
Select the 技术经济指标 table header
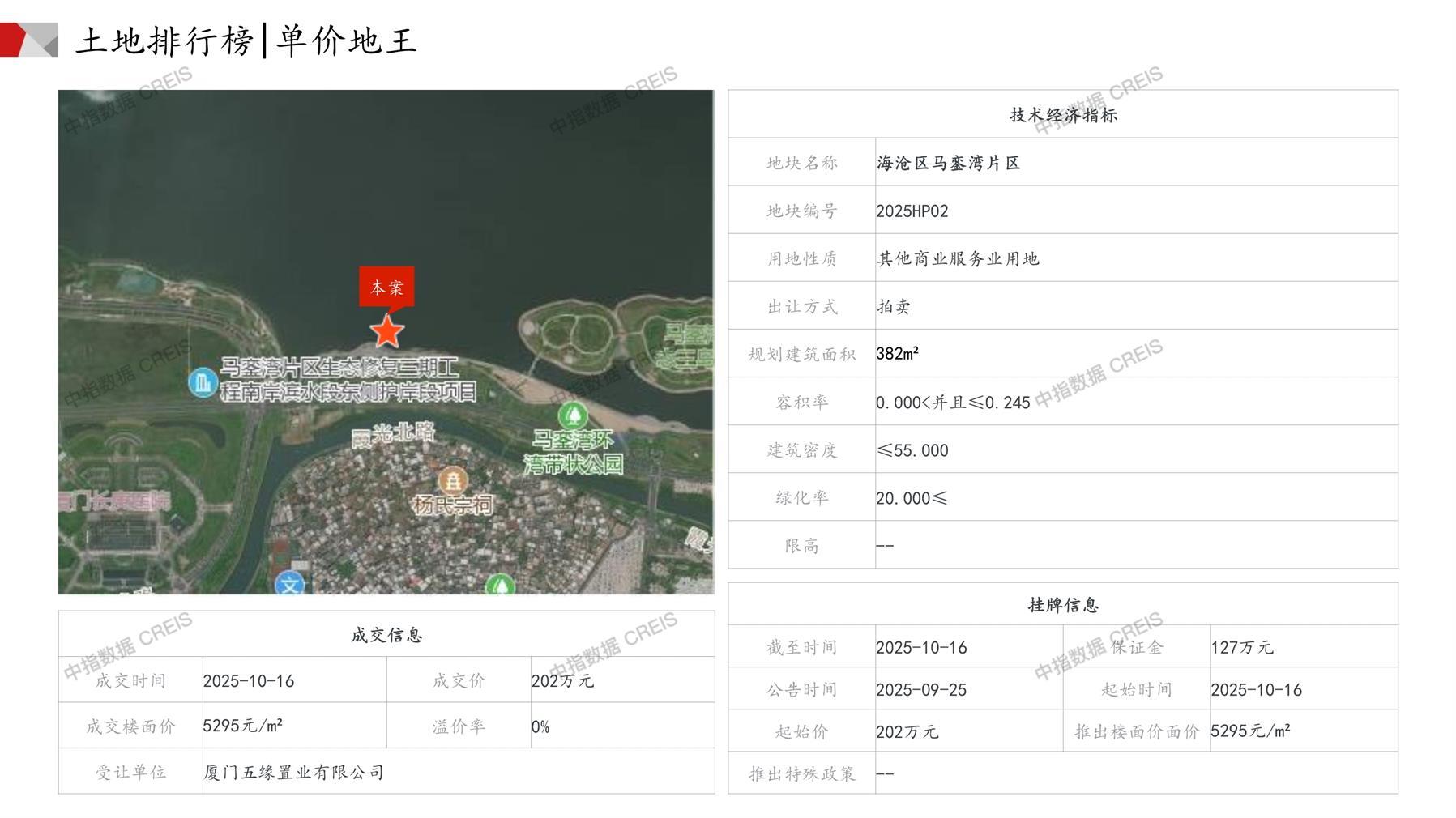(x=1062, y=115)
